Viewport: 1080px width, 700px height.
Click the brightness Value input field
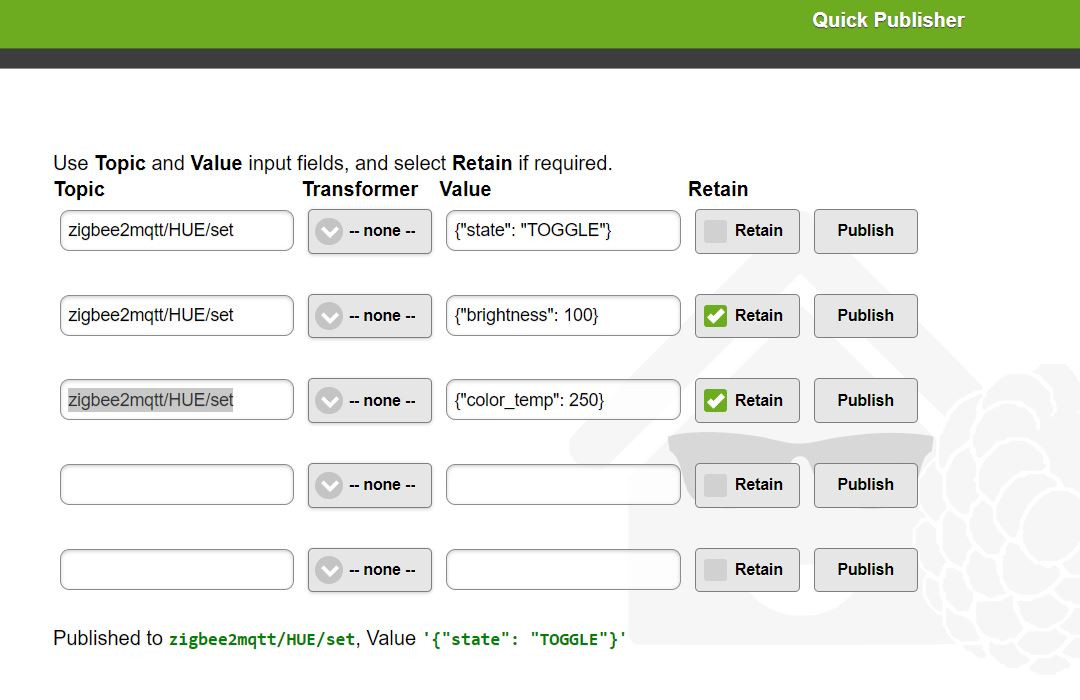point(563,316)
